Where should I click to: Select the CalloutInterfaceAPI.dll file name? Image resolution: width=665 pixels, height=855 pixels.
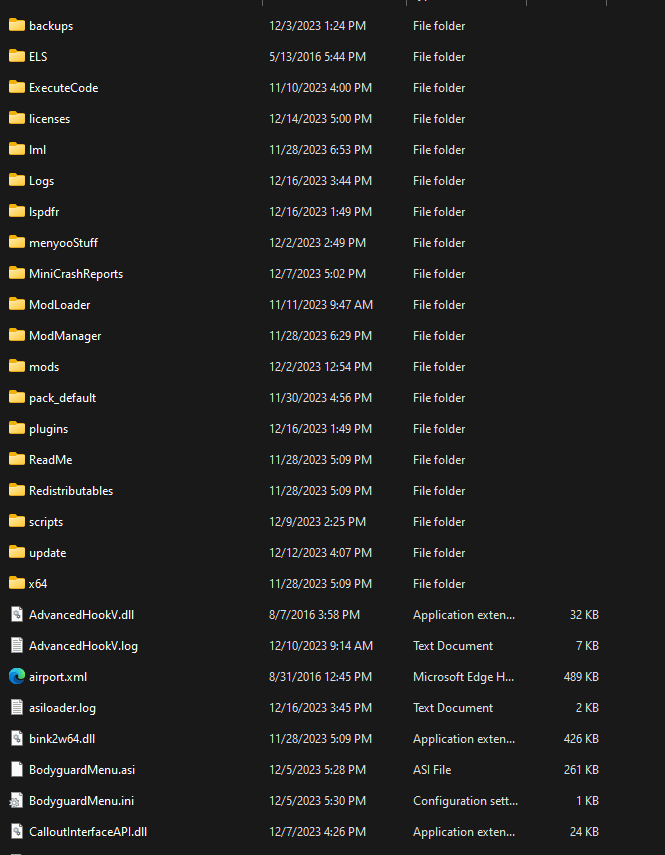tap(88, 832)
